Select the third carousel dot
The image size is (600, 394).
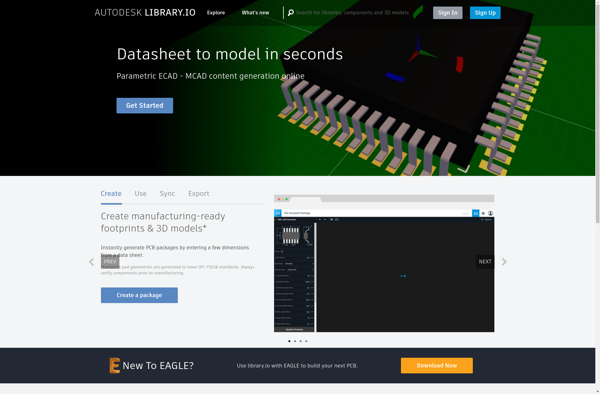(301, 341)
